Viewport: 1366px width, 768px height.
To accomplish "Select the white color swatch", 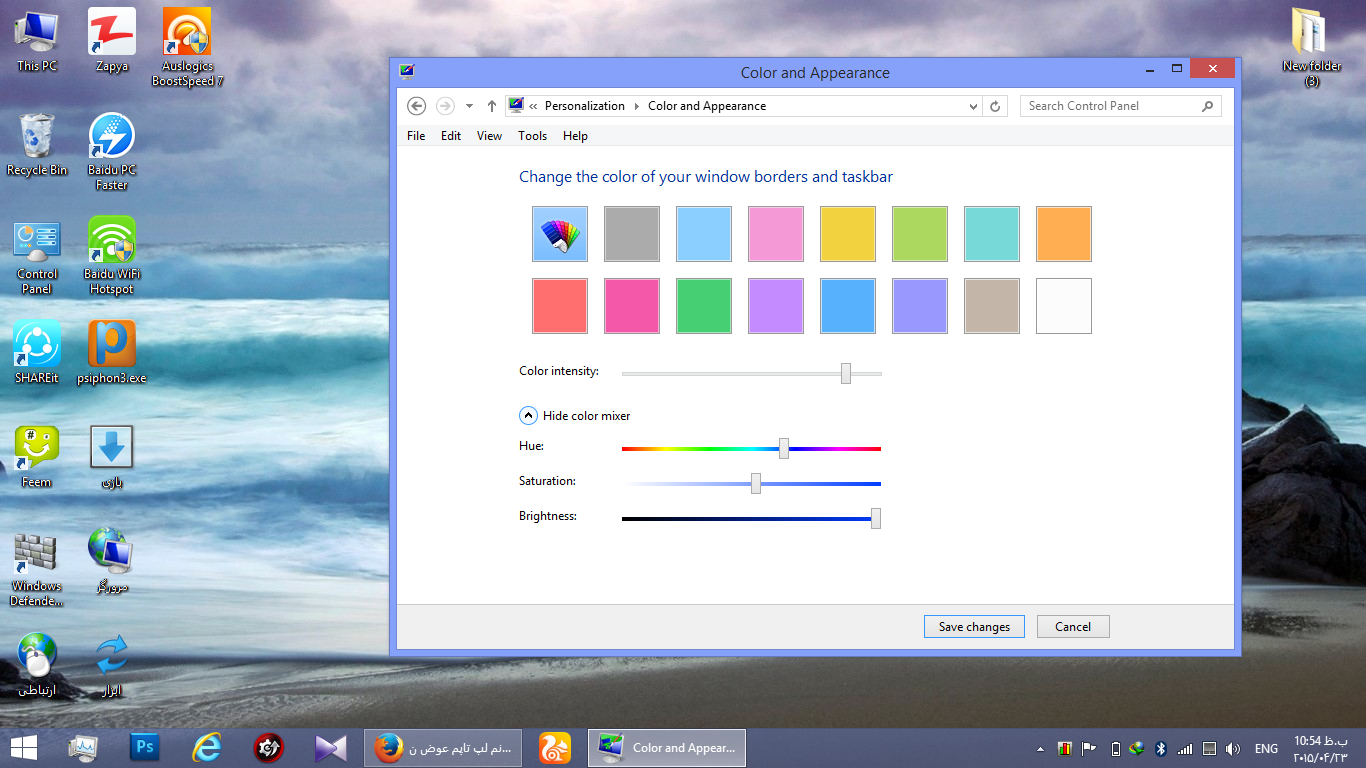I will click(x=1064, y=306).
